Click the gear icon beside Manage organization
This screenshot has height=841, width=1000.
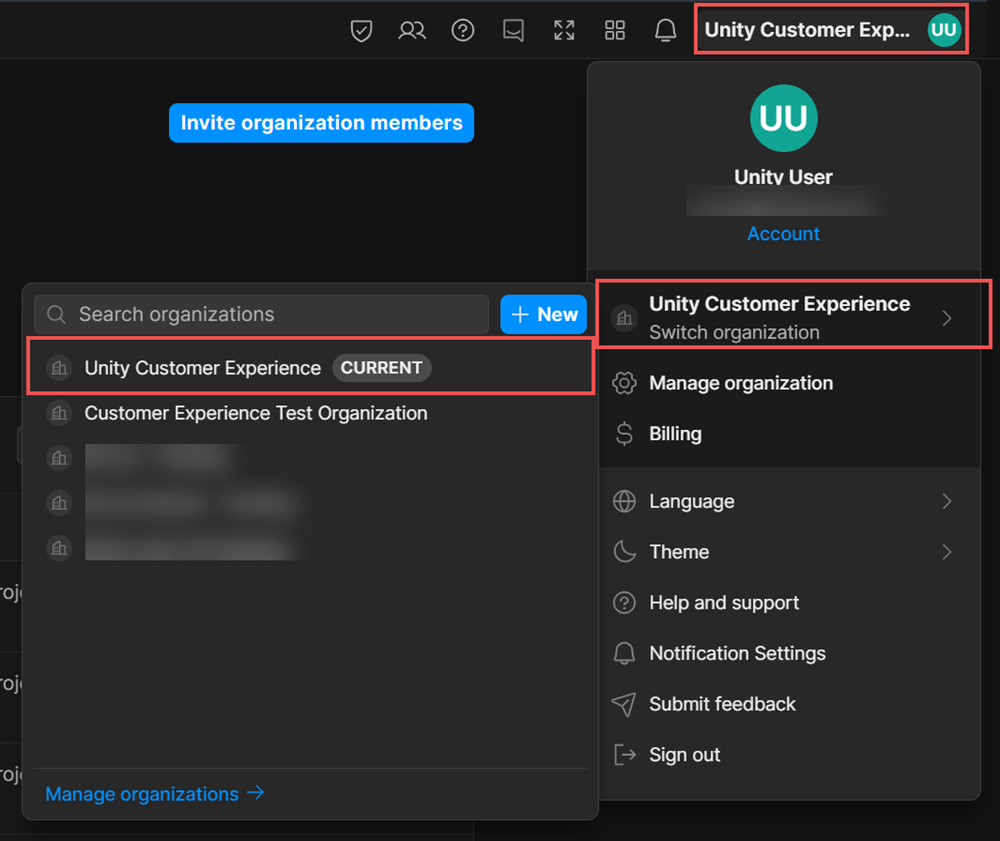click(624, 383)
